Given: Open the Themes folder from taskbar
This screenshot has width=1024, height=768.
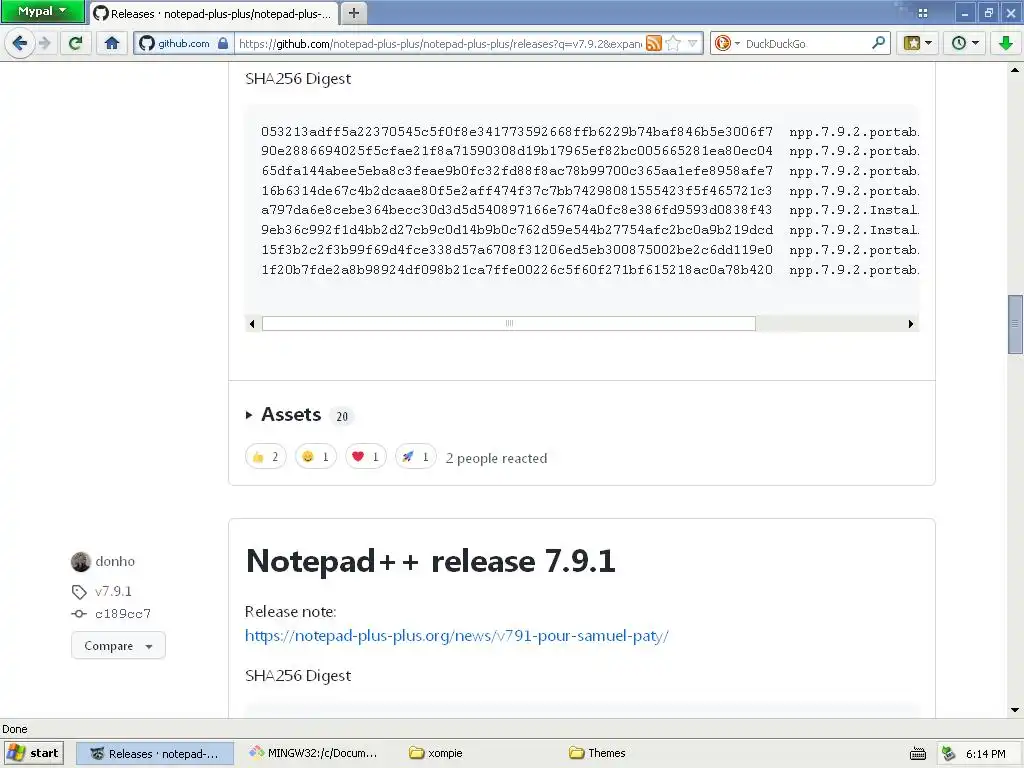Looking at the screenshot, I should coord(597,753).
